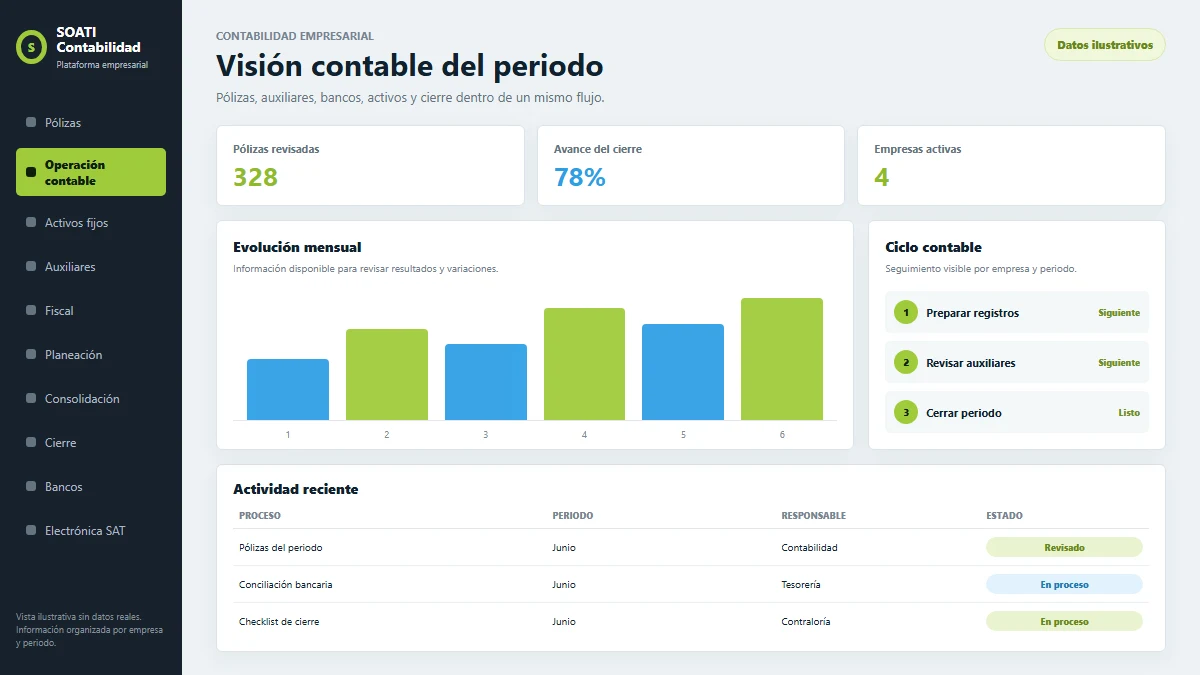Viewport: 1200px width, 675px height.
Task: Click Preparar registros step label
Action: click(973, 313)
